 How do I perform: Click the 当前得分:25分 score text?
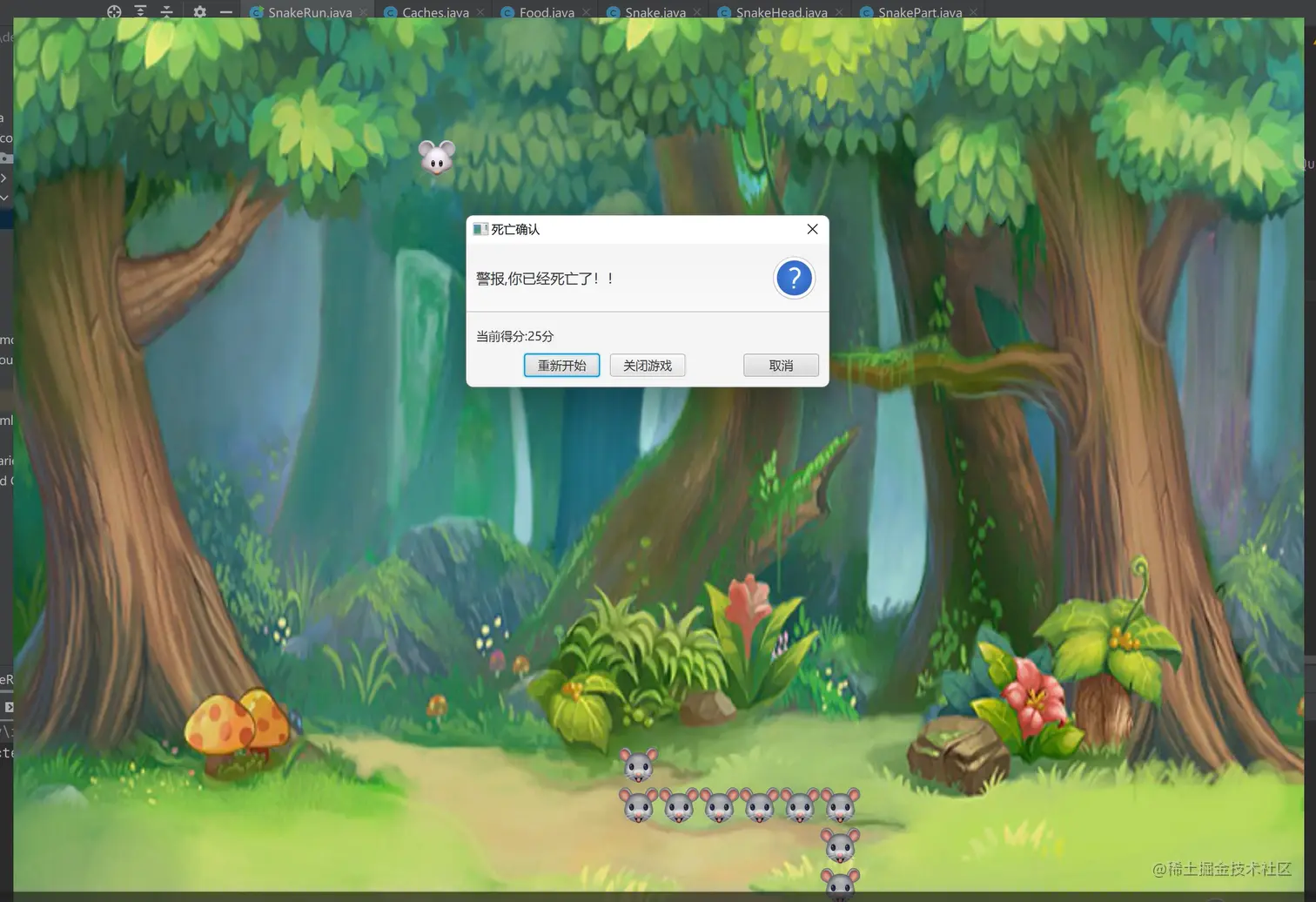point(514,336)
